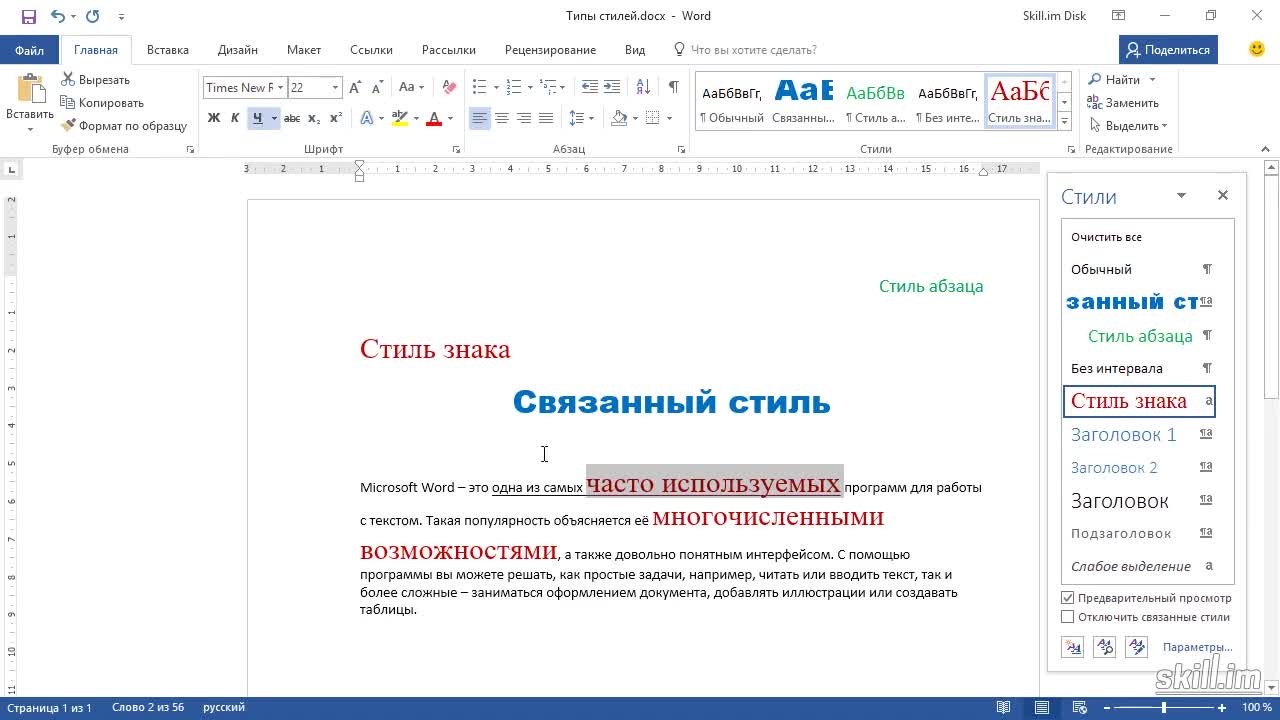Viewport: 1280px width, 720px height.
Task: Open the Найти dropdown arrow
Action: click(x=1152, y=80)
